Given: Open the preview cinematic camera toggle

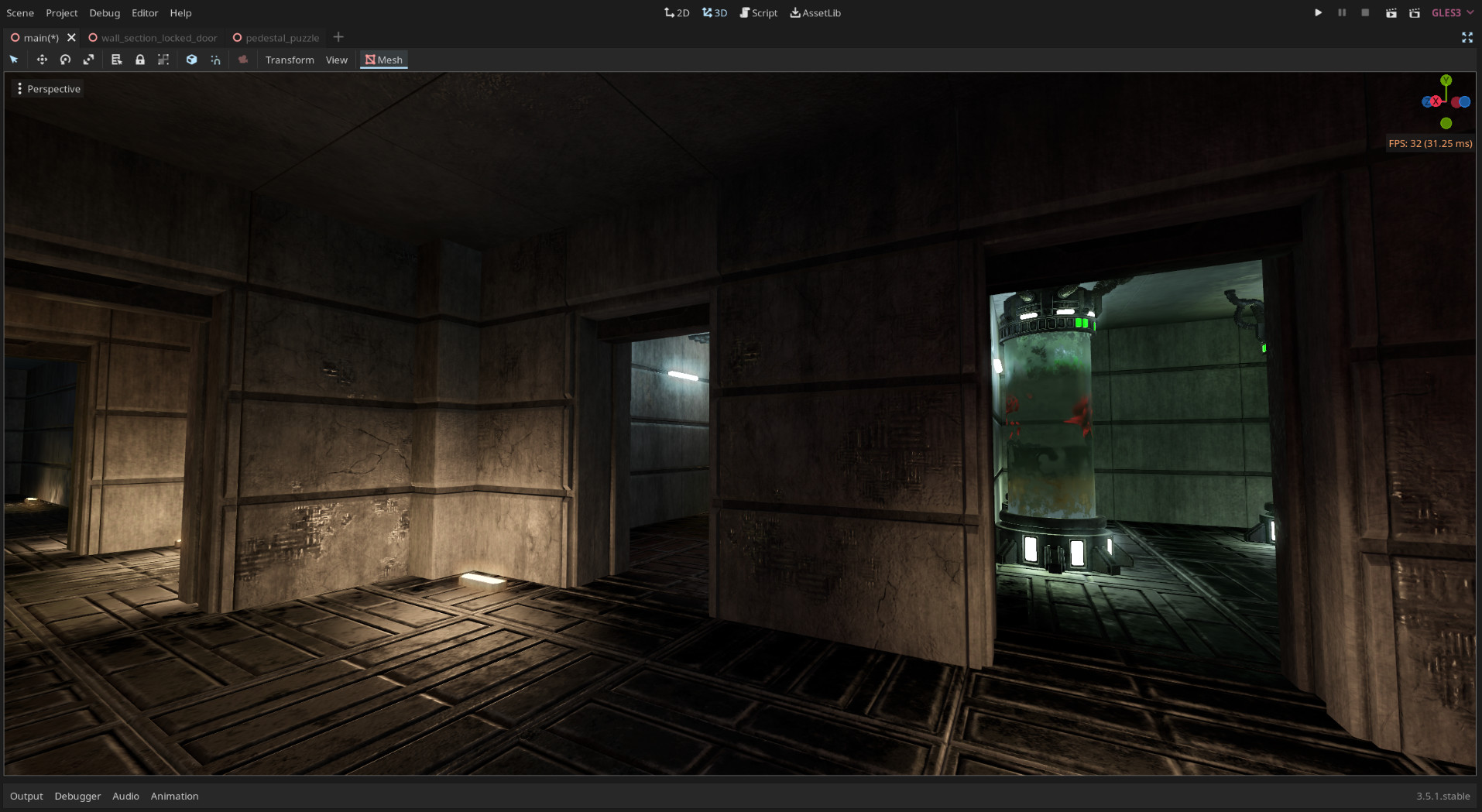Looking at the screenshot, I should click(243, 60).
